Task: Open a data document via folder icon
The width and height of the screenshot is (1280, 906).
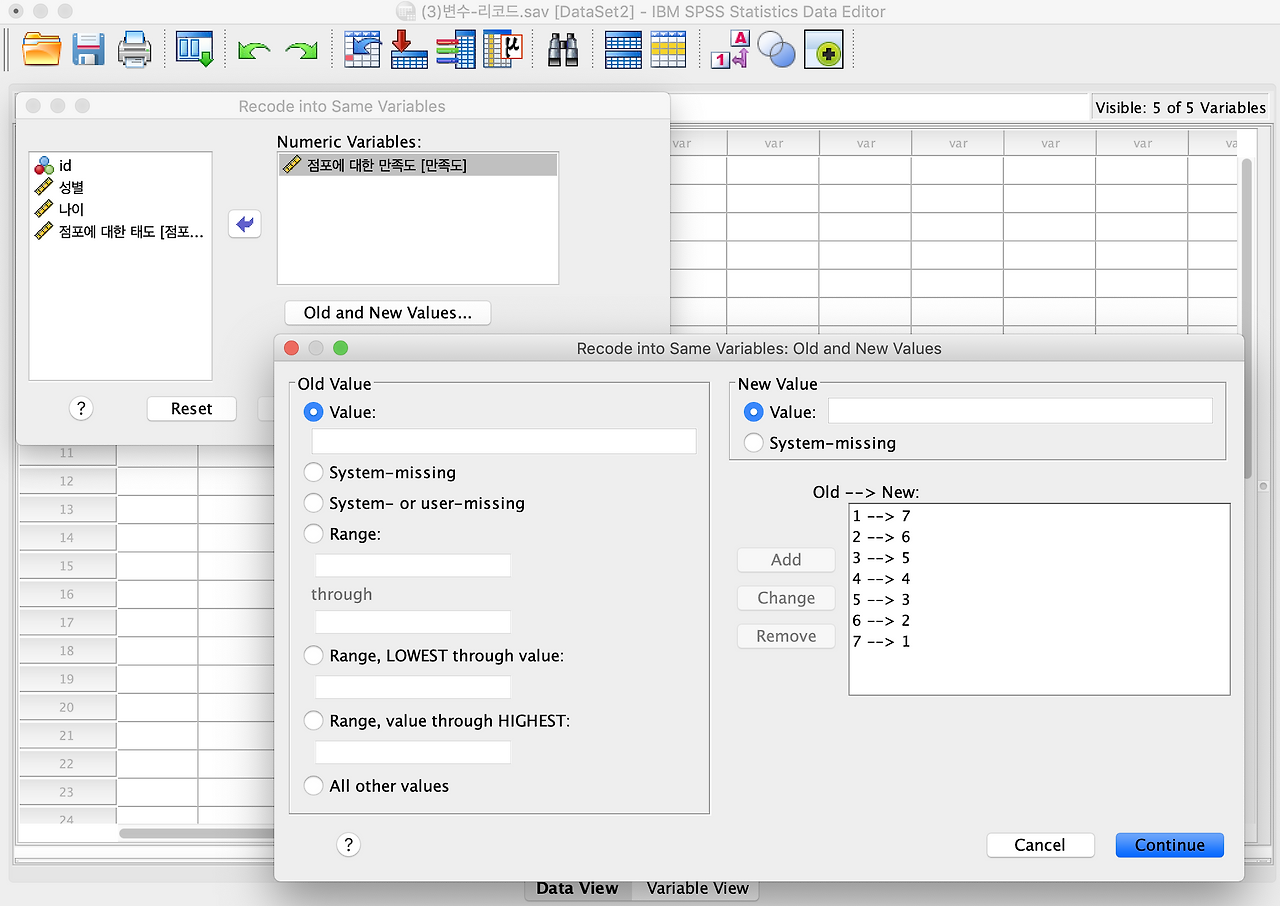Action: [x=42, y=49]
